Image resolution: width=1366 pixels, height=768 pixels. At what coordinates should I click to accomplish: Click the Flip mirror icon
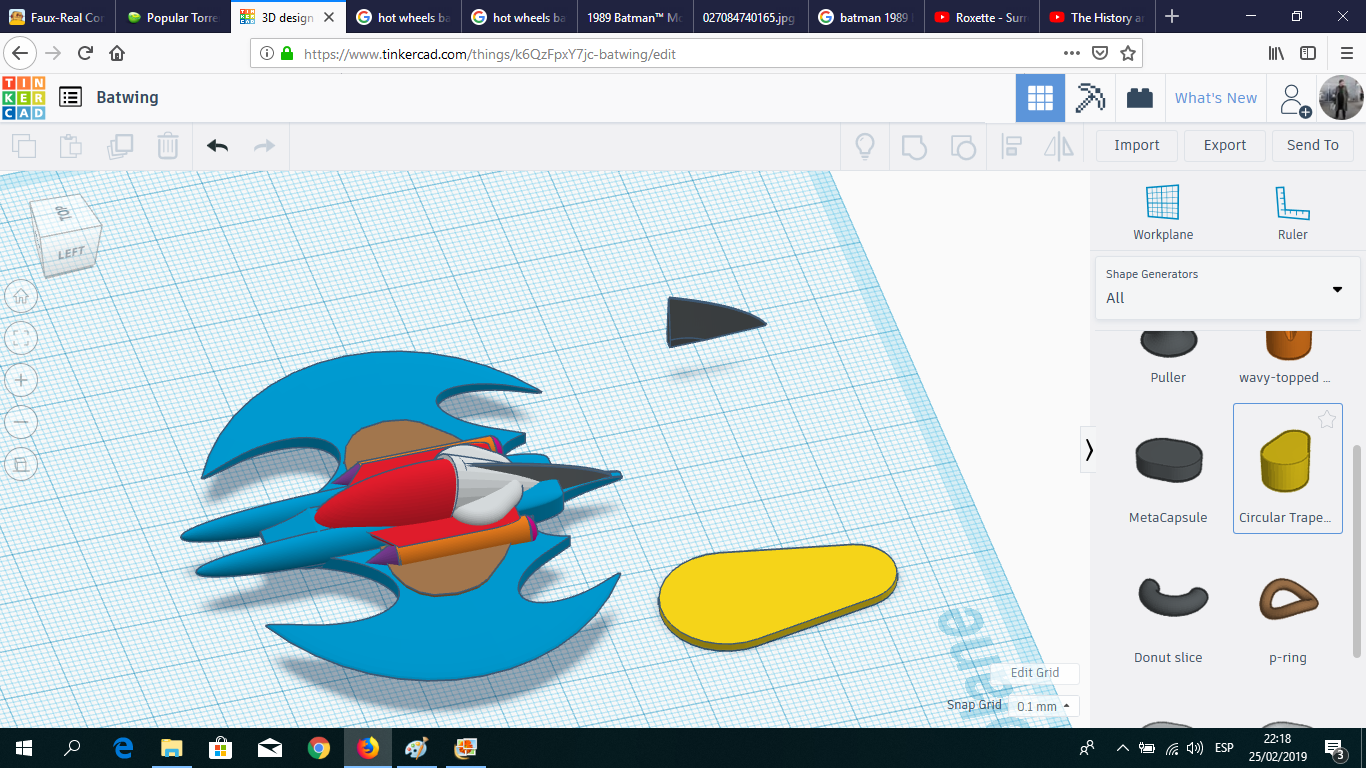tap(1059, 146)
